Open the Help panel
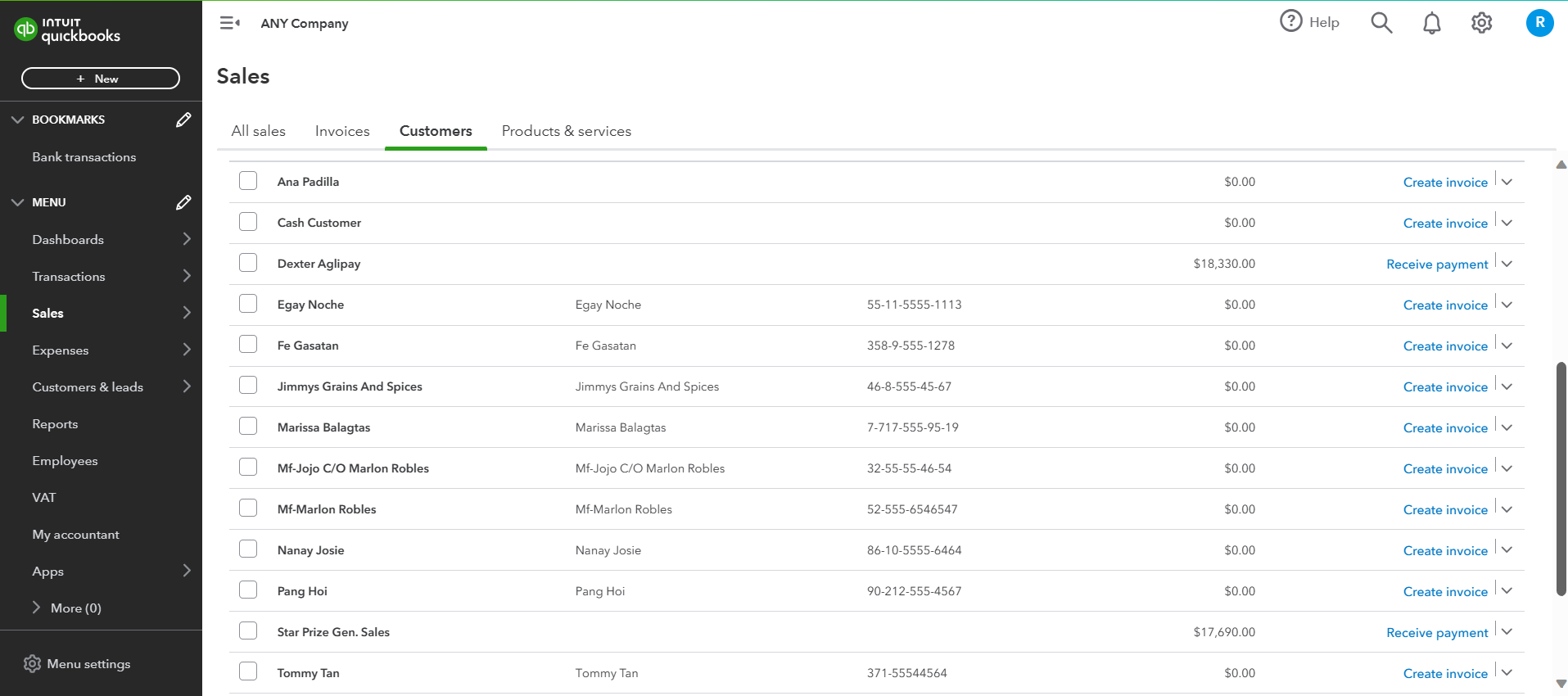1568x696 pixels. point(1309,22)
